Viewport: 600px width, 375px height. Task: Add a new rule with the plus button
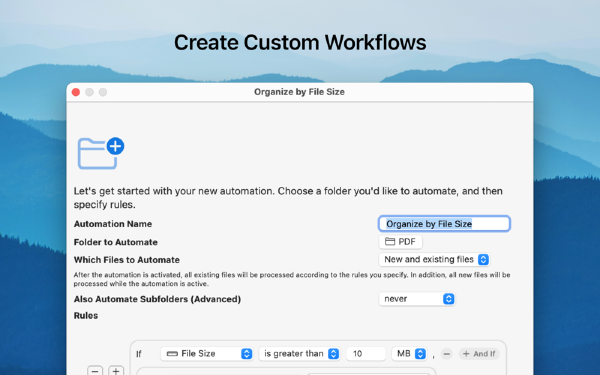coord(116,370)
